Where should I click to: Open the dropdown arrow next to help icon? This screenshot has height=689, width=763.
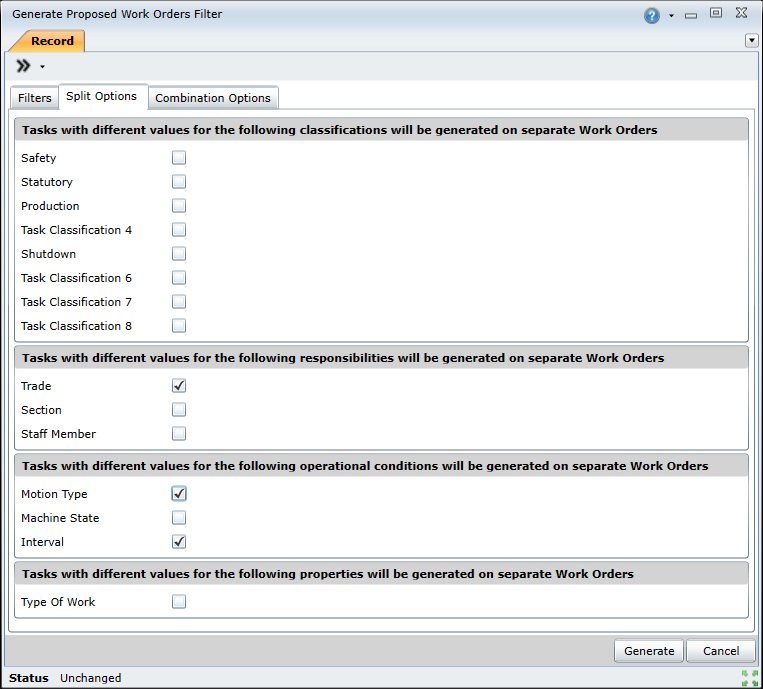tap(671, 16)
